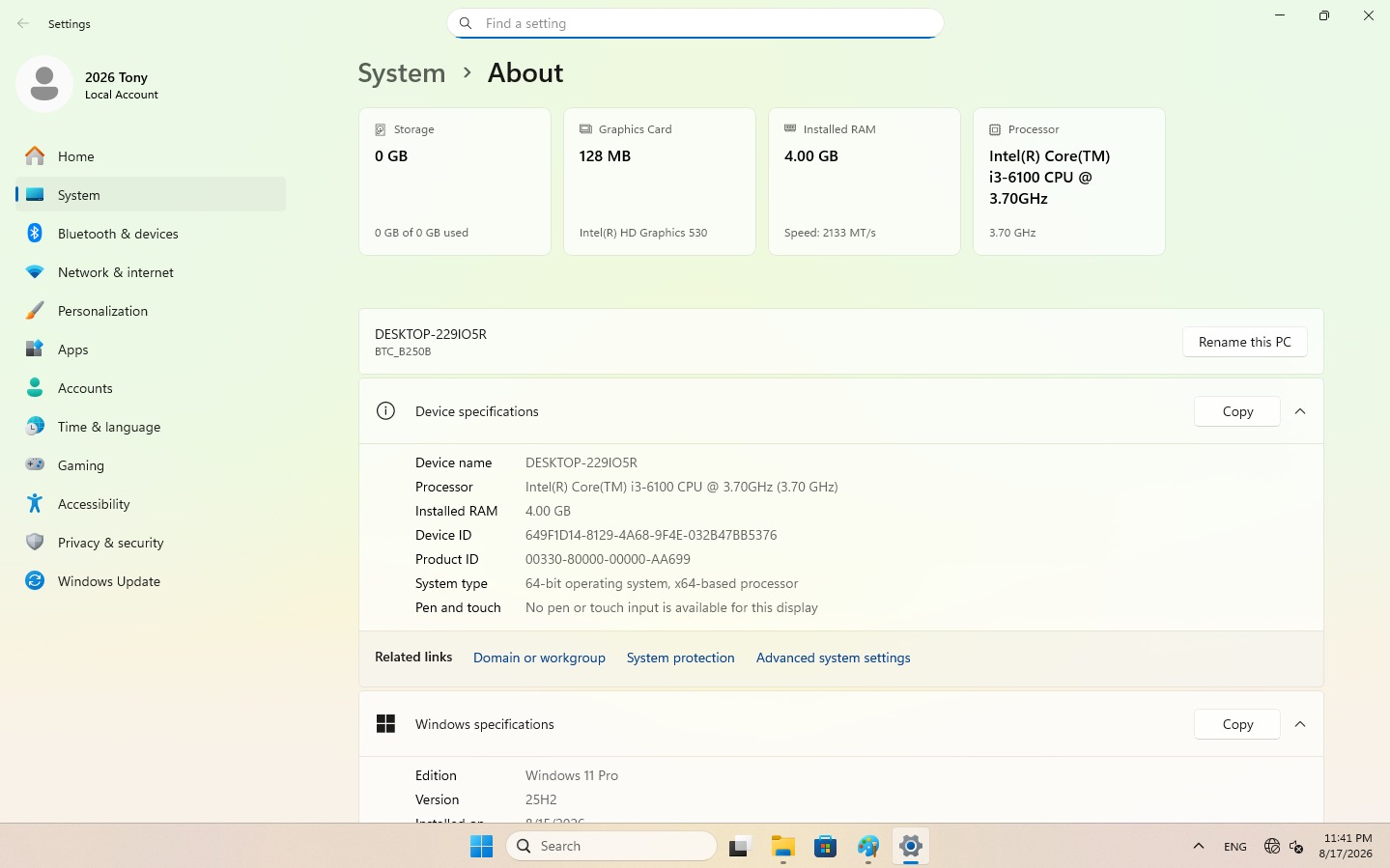Open the Processor info card
Image resolution: width=1390 pixels, height=868 pixels.
click(x=1069, y=182)
